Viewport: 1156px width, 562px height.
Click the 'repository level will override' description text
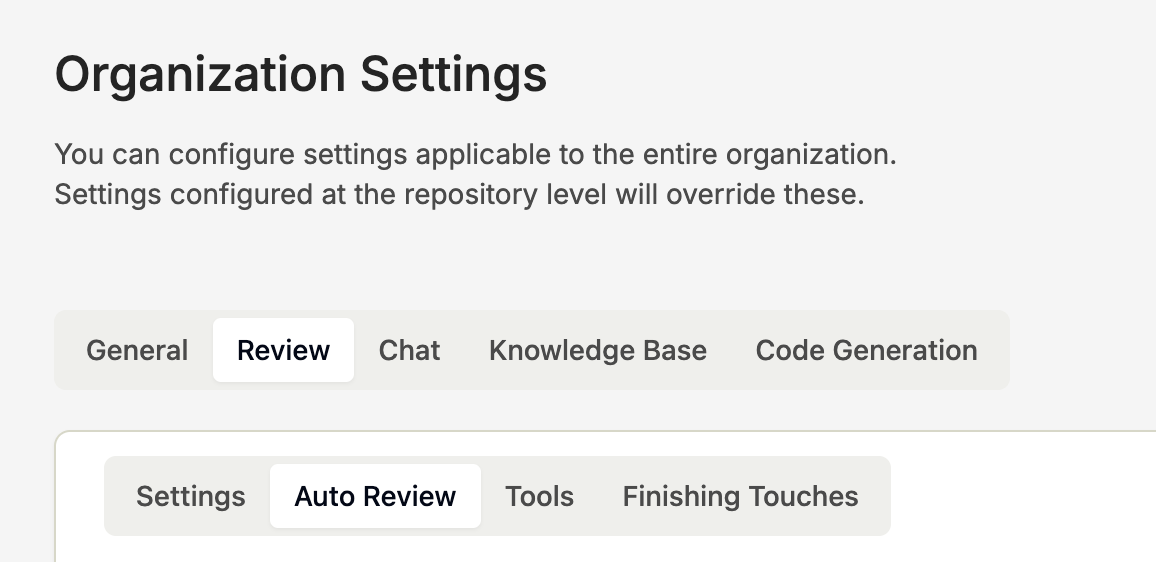[x=458, y=194]
